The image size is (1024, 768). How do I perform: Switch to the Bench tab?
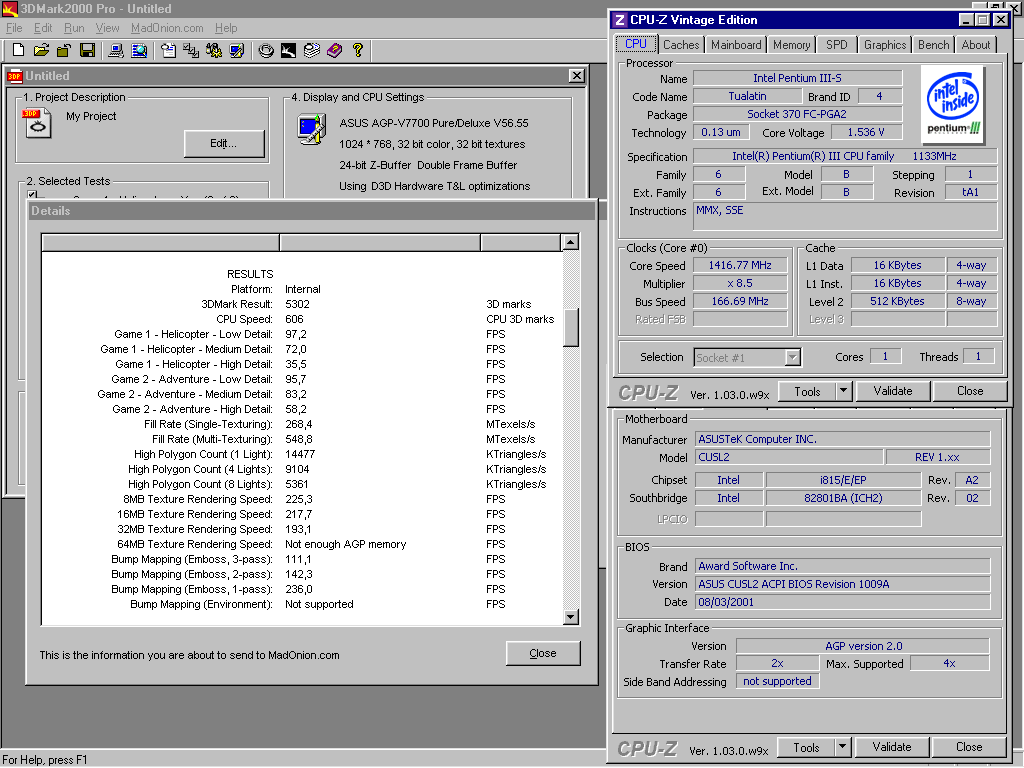[x=933, y=45]
